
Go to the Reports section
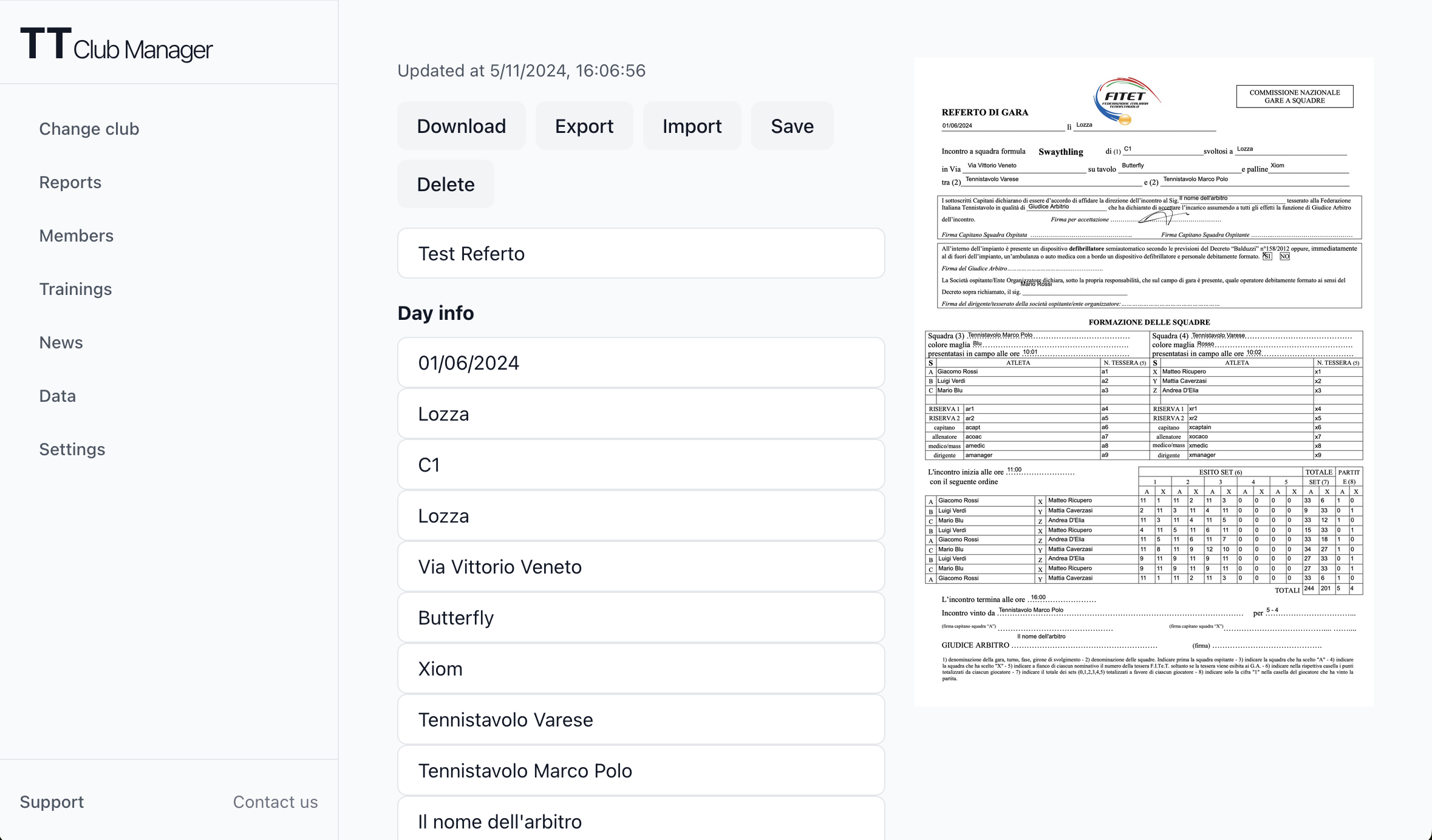[x=70, y=182]
